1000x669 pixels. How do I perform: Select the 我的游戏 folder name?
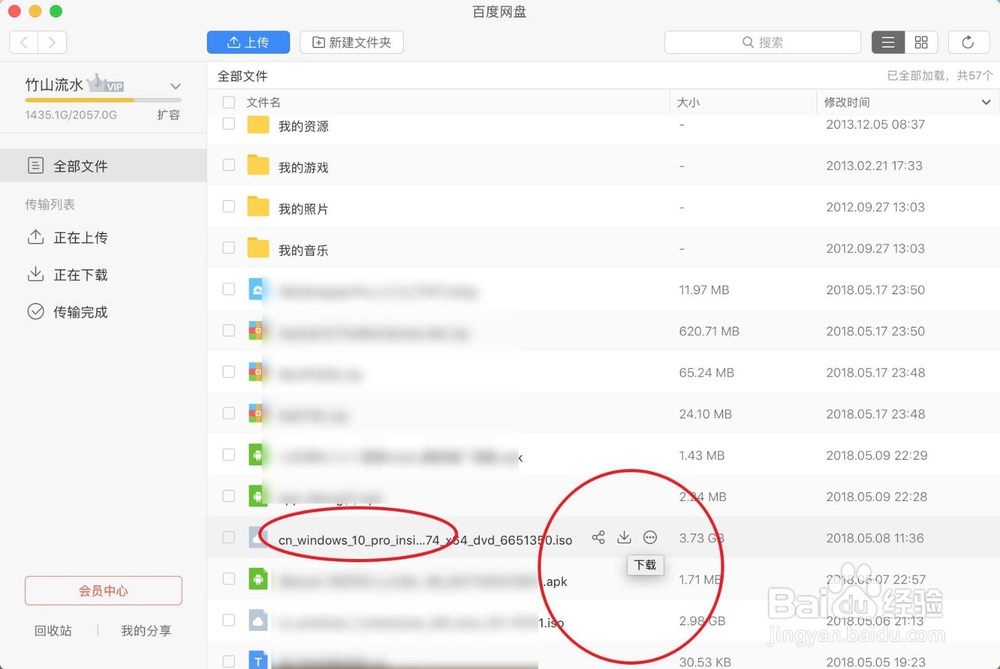304,168
